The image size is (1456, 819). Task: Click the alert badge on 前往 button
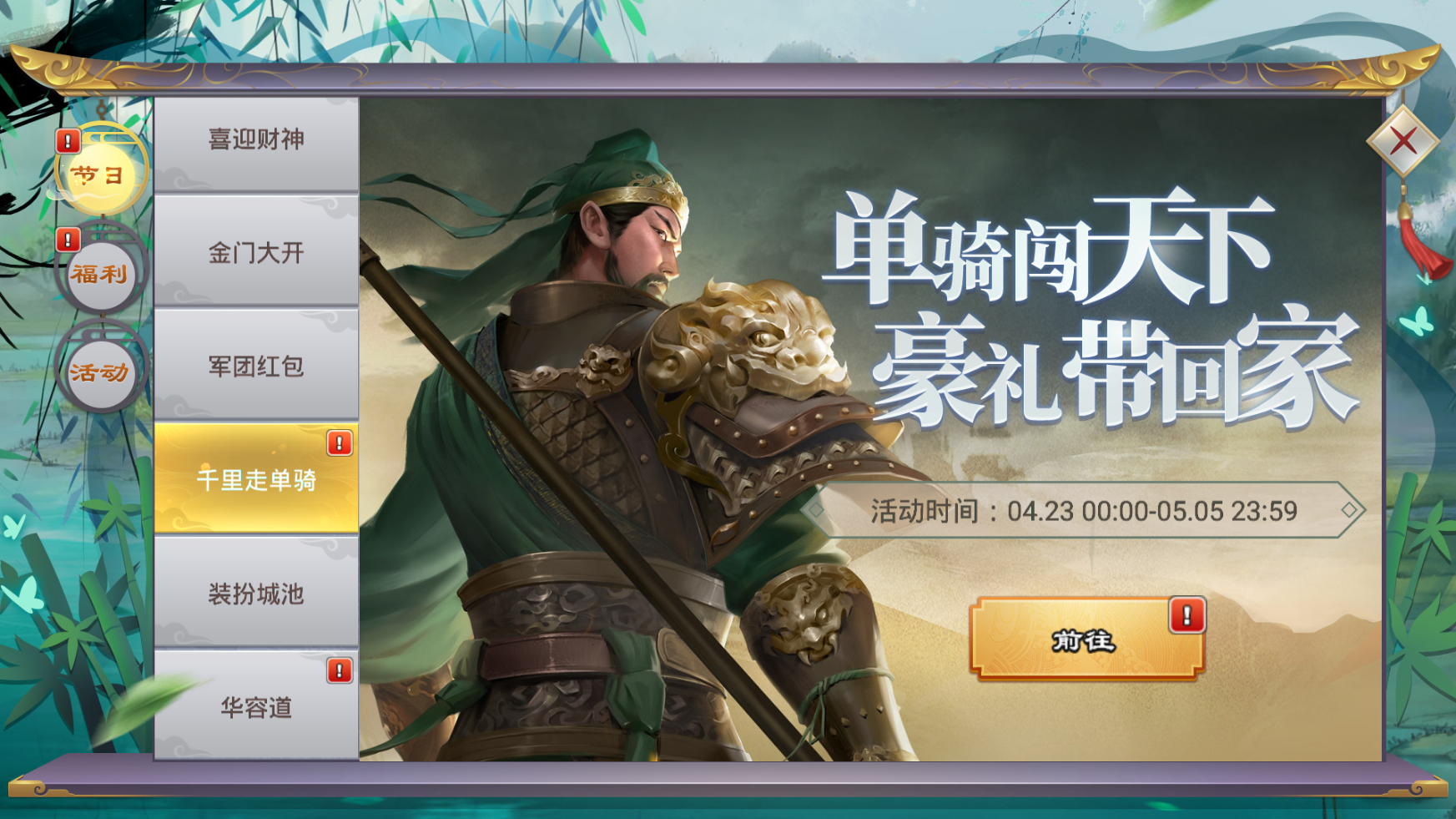pos(1186,615)
